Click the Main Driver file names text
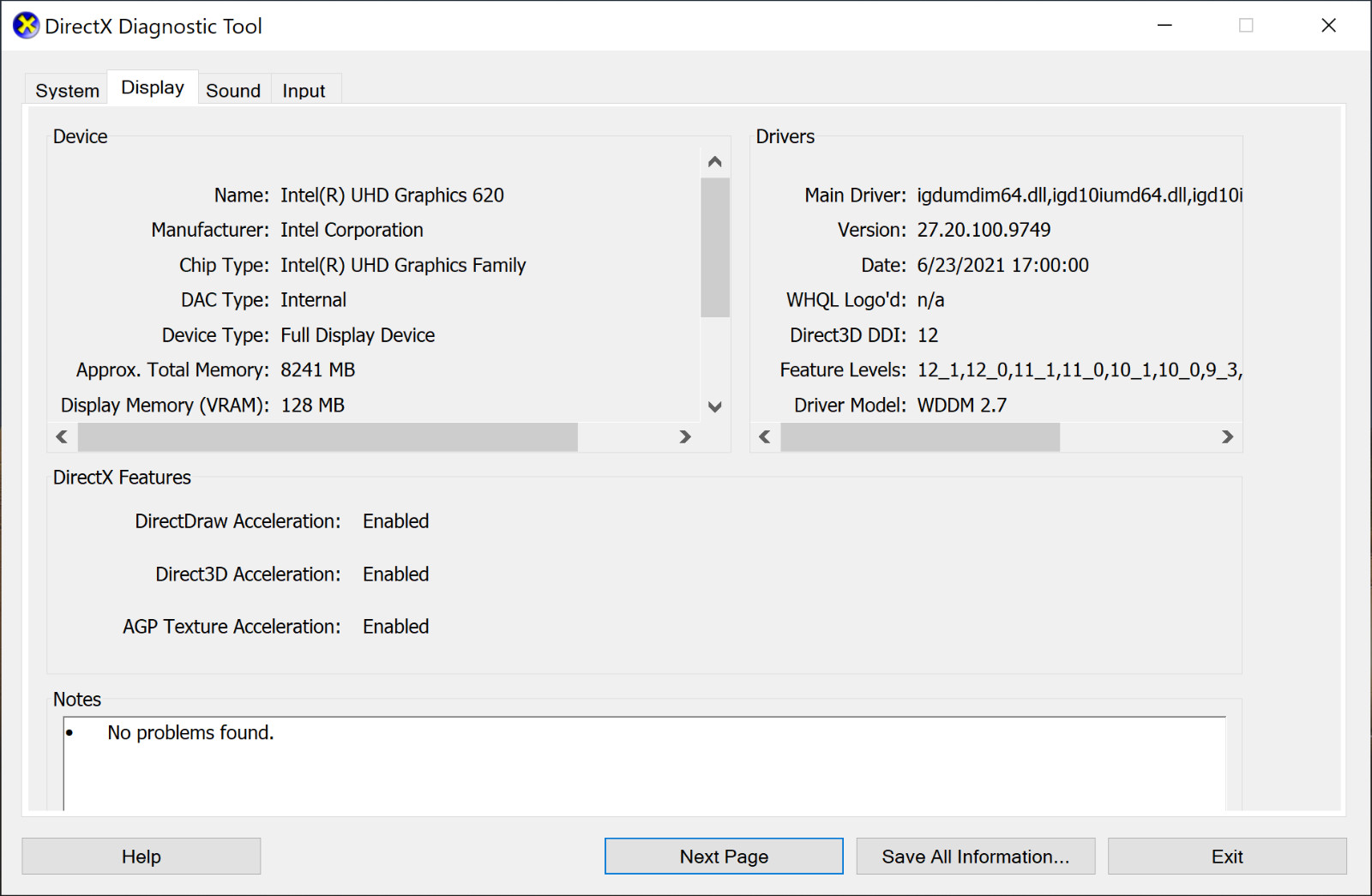Screen dimensions: 1372x896 1080,195
